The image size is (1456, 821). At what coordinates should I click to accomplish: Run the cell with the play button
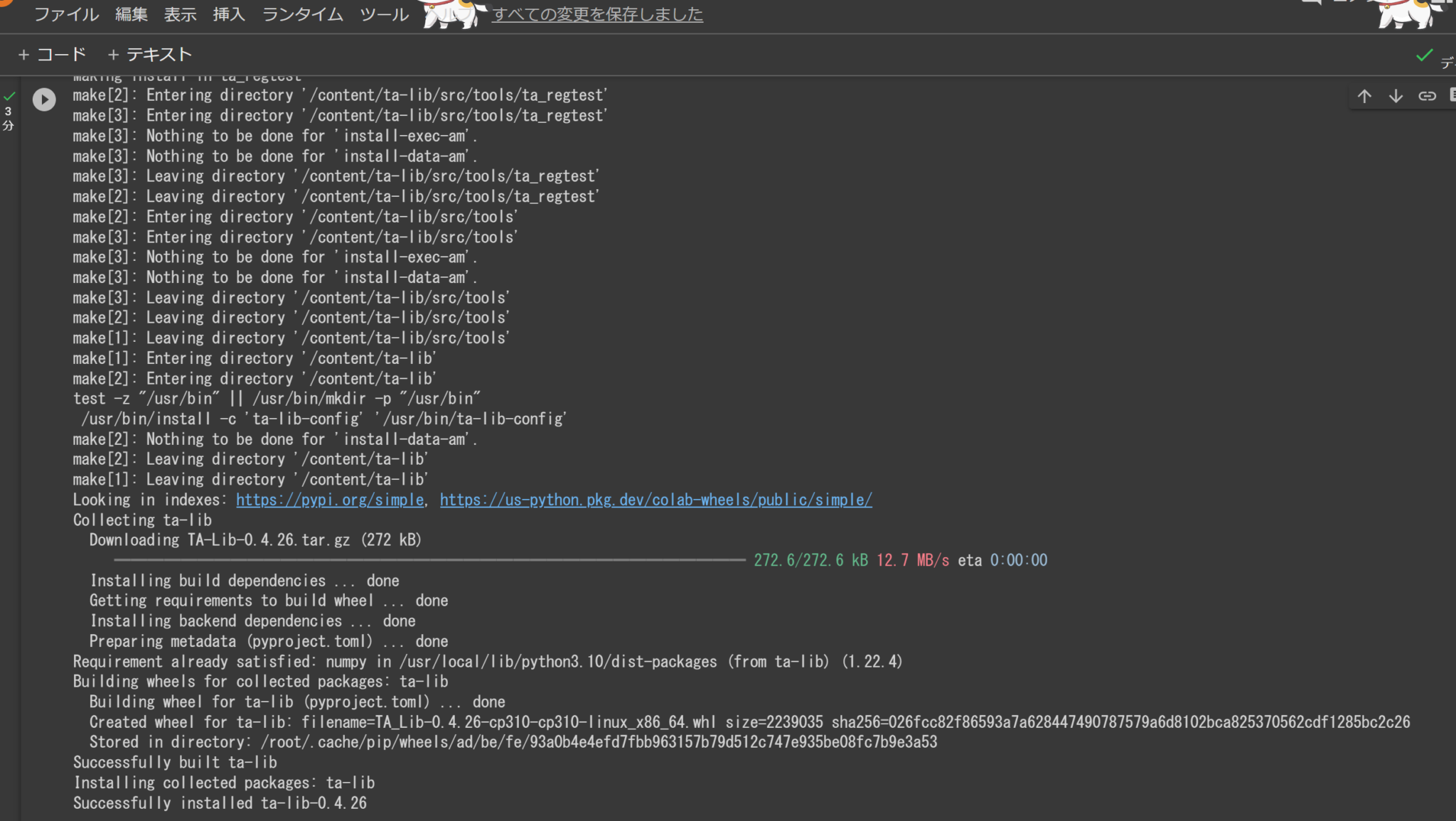pyautogui.click(x=44, y=100)
